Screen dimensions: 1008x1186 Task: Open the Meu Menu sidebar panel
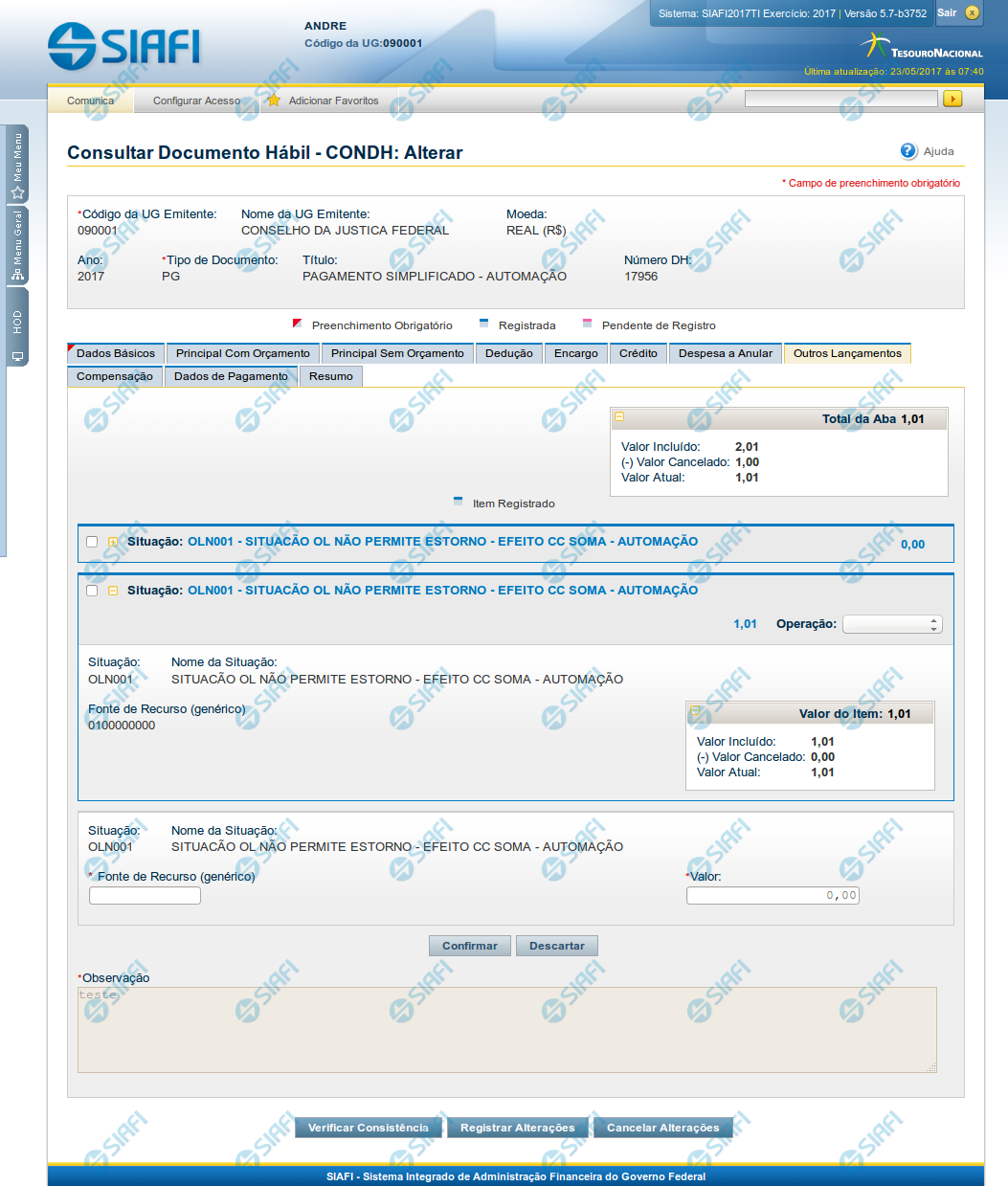[17, 165]
